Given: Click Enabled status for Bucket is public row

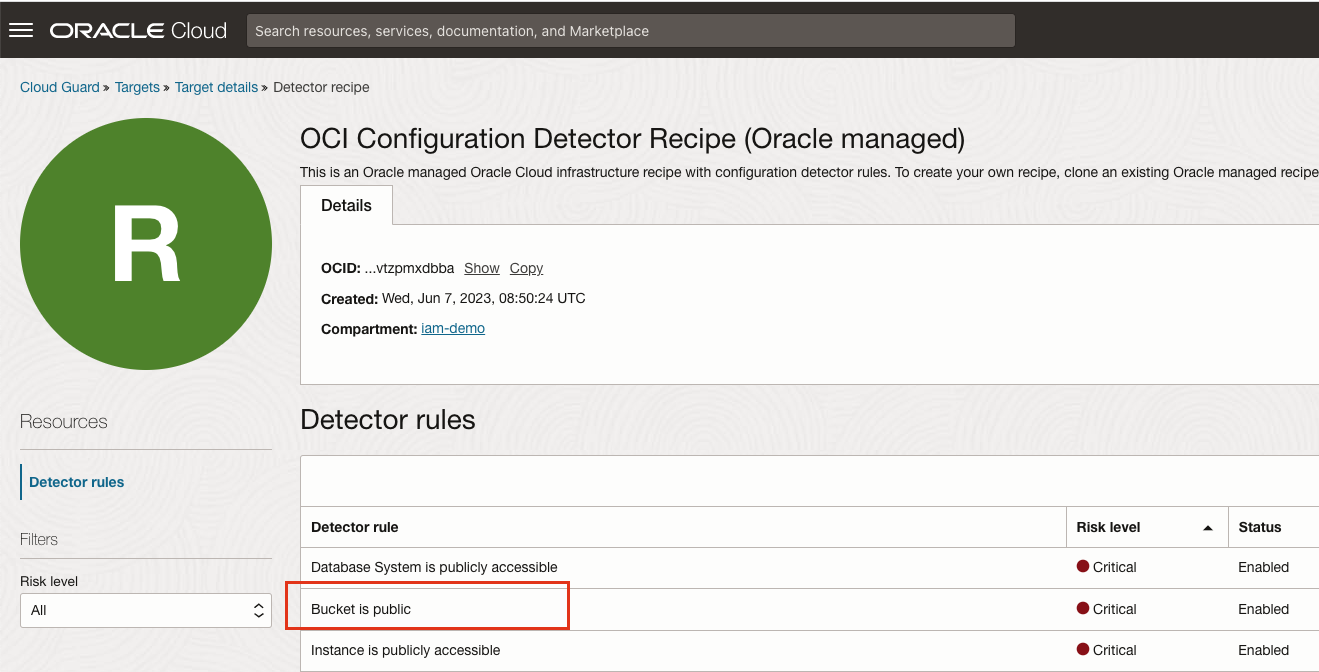Looking at the screenshot, I should tap(1263, 609).
